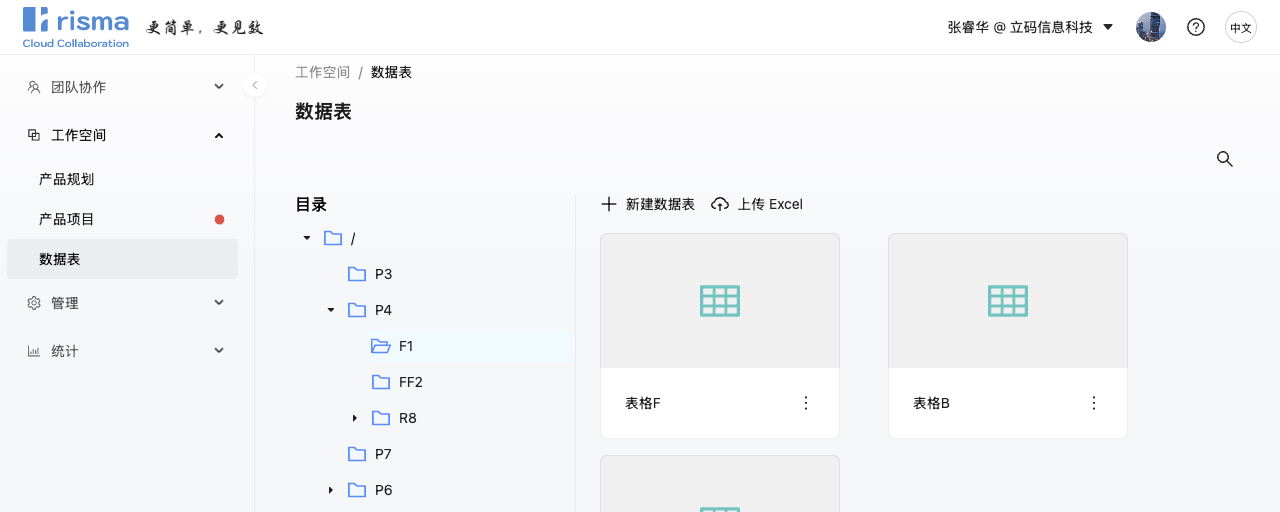The height and width of the screenshot is (512, 1280).
Task: Click the P6 folder icon
Action: tap(357, 490)
